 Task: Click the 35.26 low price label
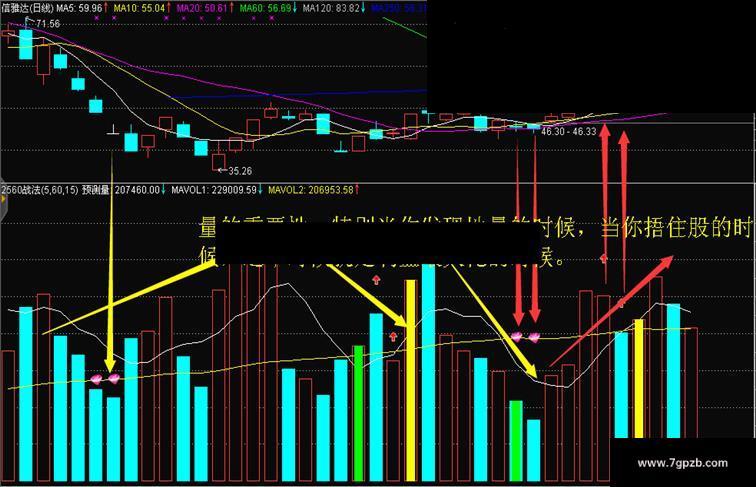(240, 171)
